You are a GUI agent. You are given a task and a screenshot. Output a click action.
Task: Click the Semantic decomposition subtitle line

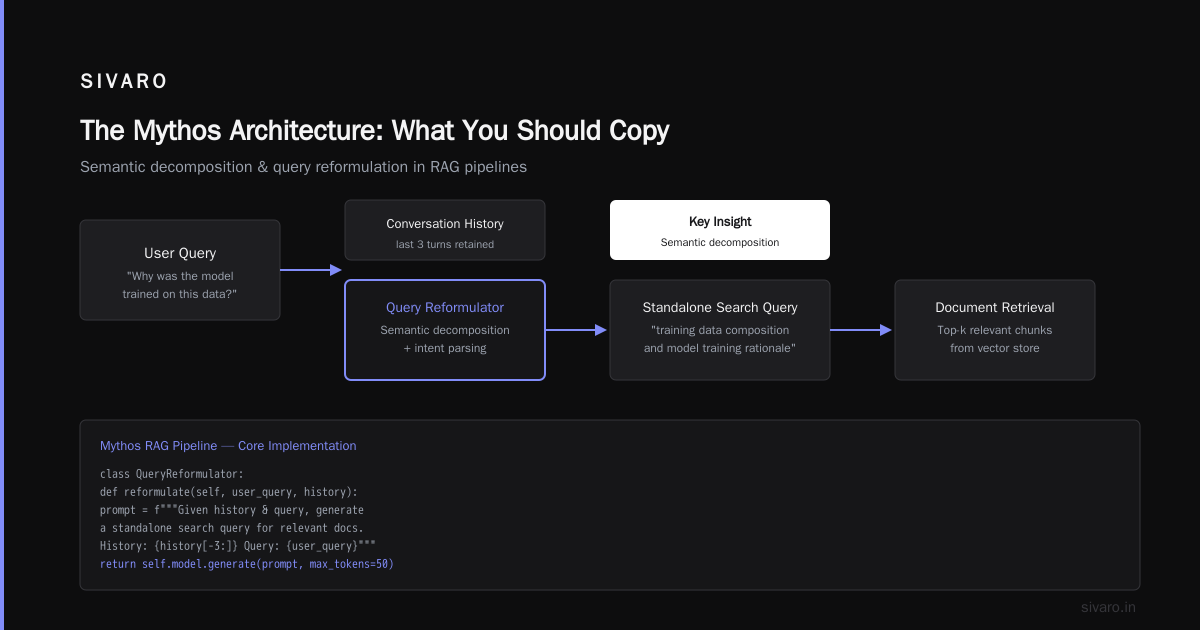tap(303, 167)
